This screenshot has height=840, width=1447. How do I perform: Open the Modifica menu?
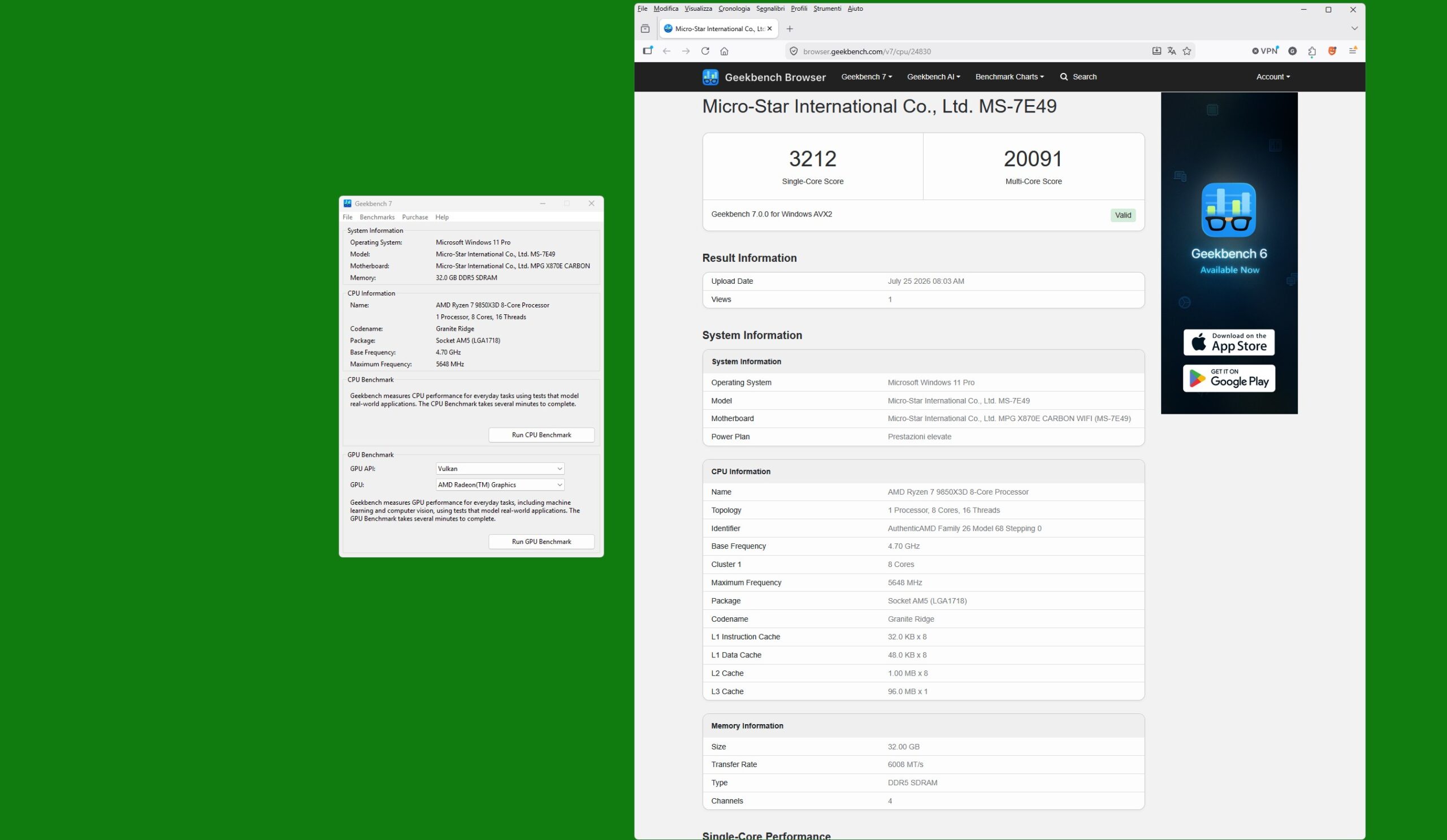[x=665, y=8]
